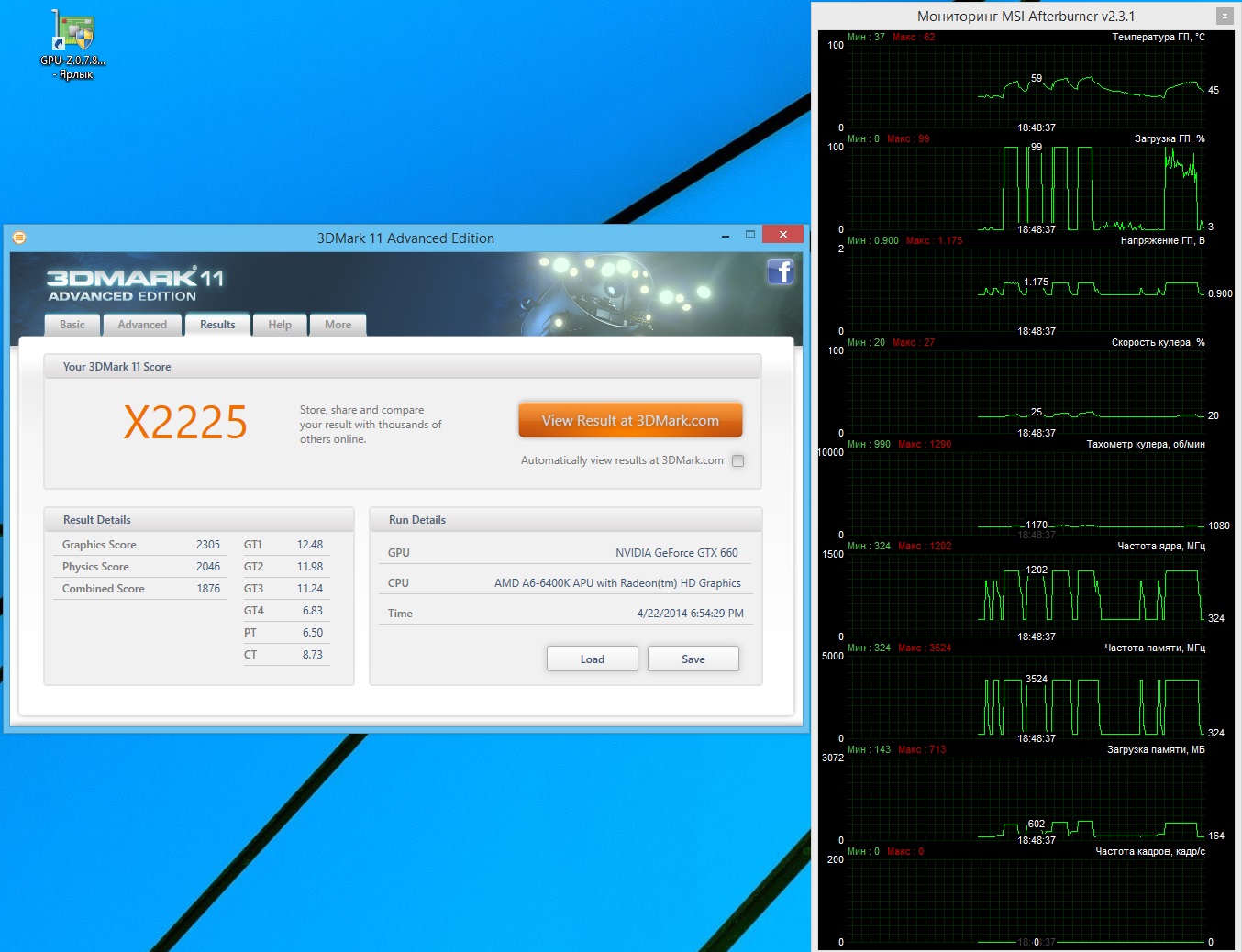
Task: Click the Graphics Score value 2305
Action: pyautogui.click(x=208, y=545)
